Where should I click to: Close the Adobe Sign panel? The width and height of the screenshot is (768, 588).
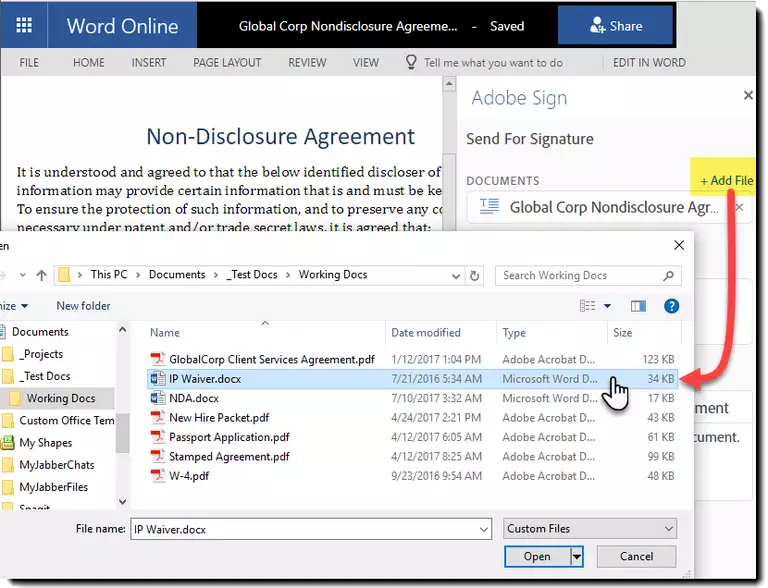click(x=748, y=96)
